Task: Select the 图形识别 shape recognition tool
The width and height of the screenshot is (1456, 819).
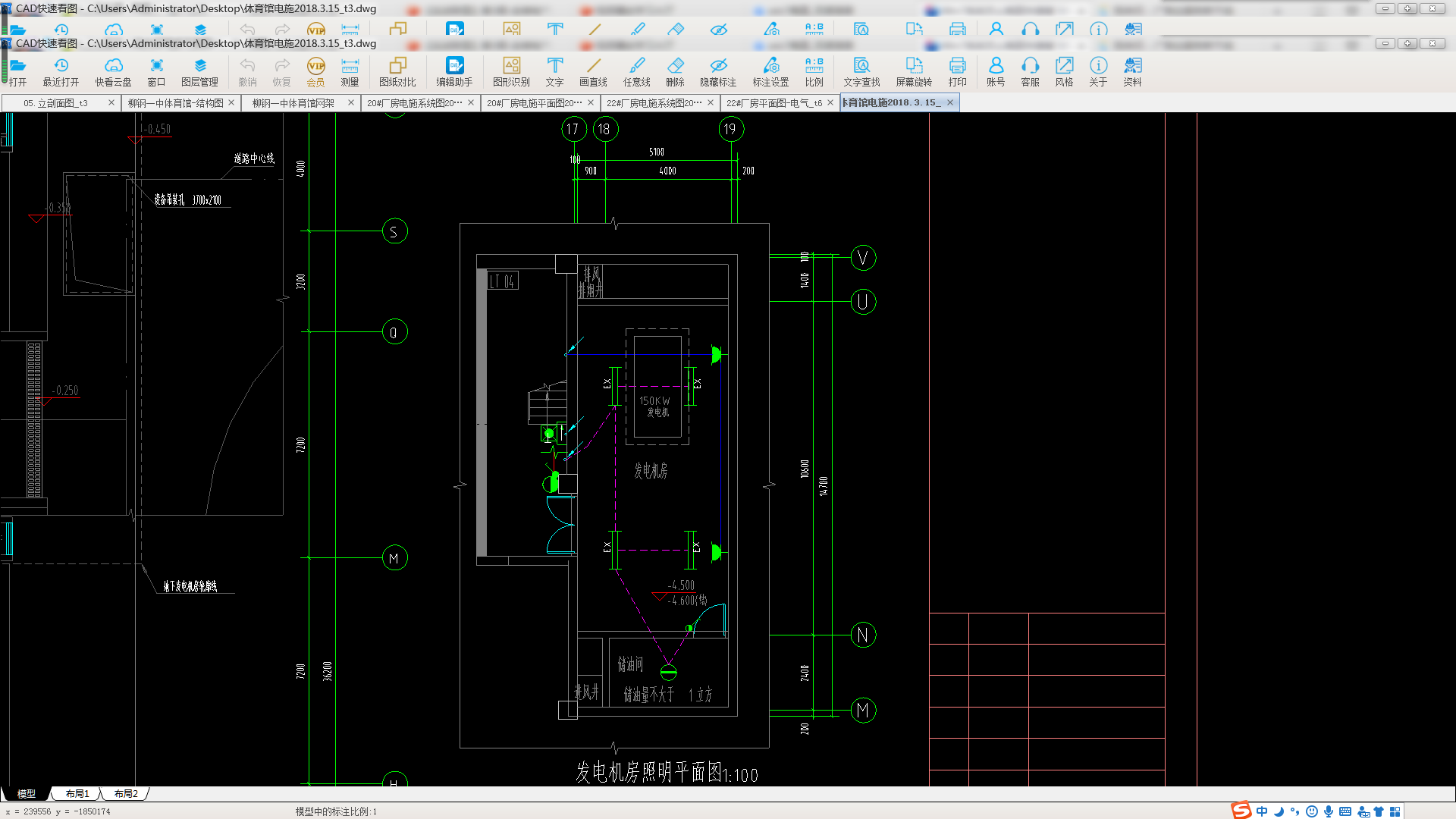Action: coord(511,72)
